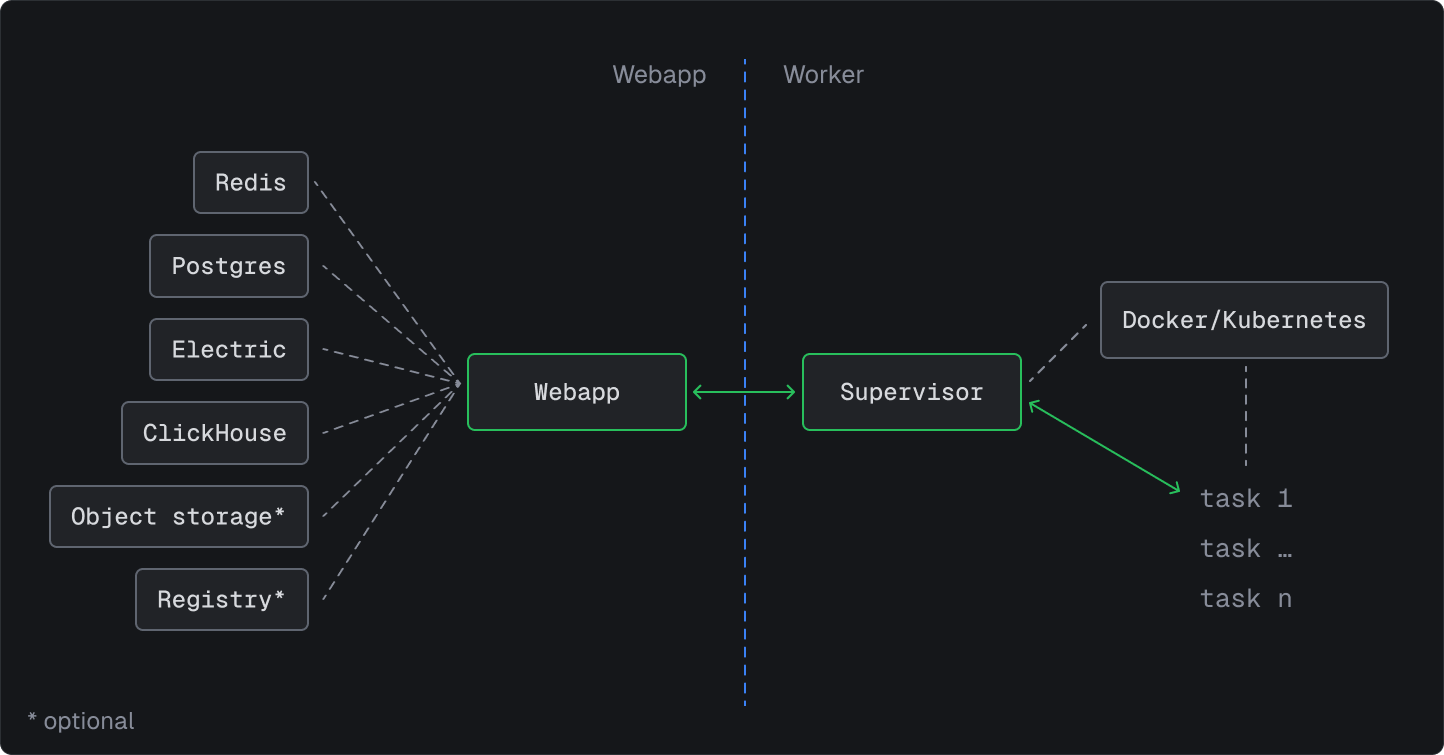This screenshot has height=755, width=1444.
Task: Switch to the Worker section label
Action: [x=823, y=74]
